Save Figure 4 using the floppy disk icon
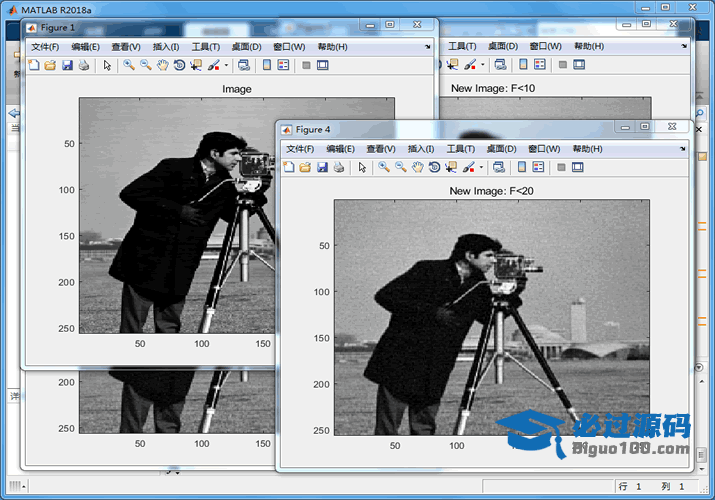Viewport: 715px width, 500px height. [322, 167]
